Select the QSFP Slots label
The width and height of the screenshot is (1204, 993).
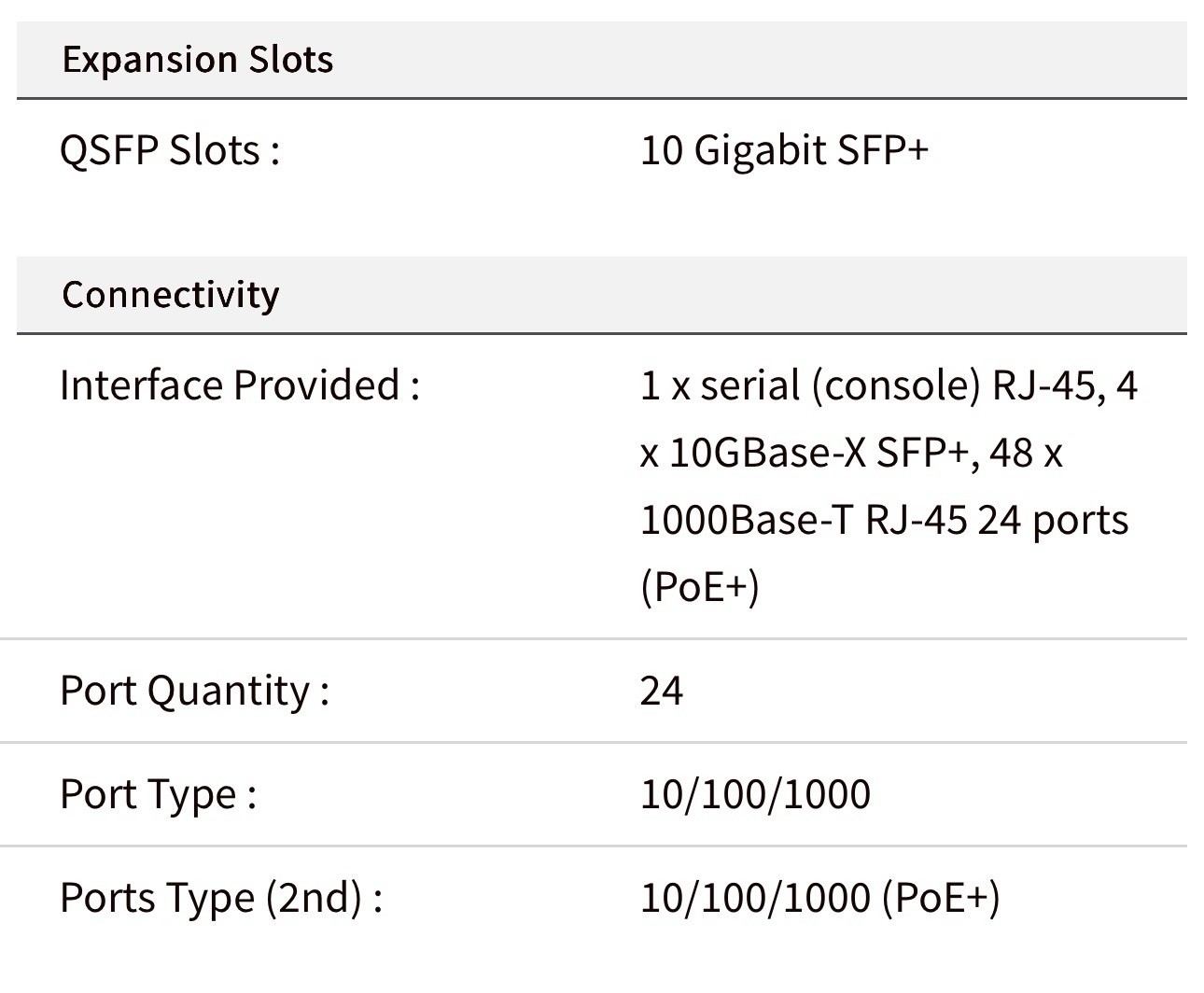click(x=170, y=150)
